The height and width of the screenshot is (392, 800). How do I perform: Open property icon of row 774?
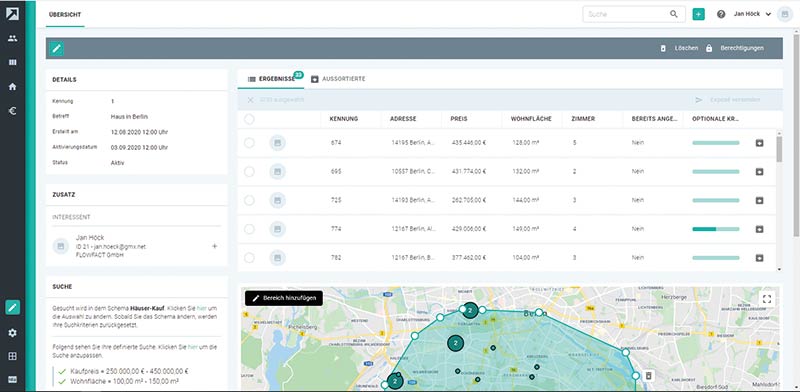[278, 229]
